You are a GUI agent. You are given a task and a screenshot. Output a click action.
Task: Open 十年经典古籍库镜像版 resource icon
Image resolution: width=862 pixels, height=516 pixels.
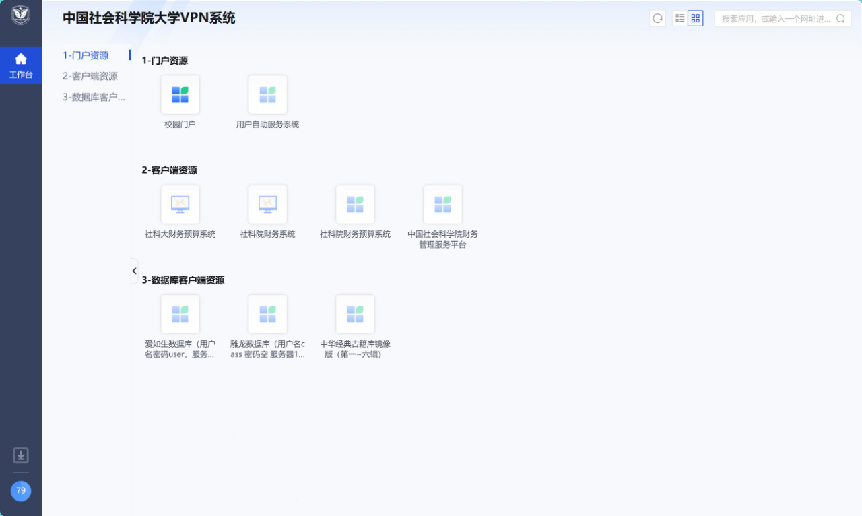point(355,314)
